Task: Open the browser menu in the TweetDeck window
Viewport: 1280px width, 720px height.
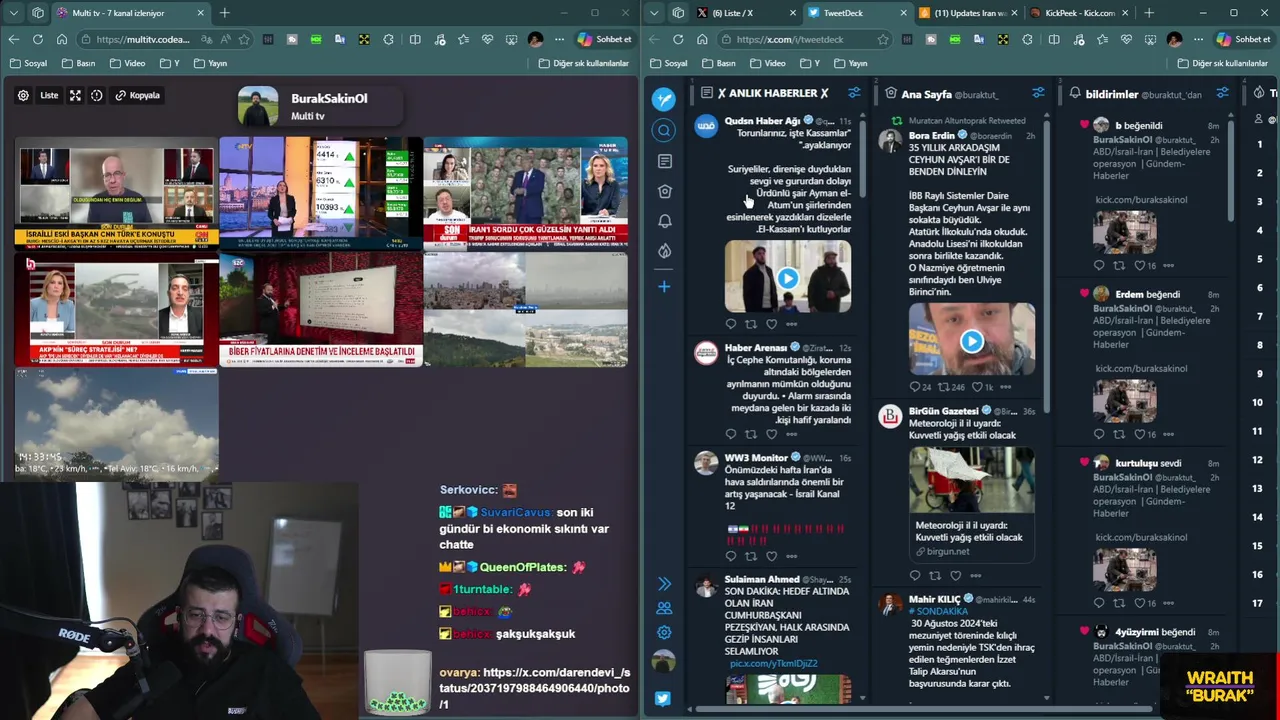Action: tap(1198, 39)
